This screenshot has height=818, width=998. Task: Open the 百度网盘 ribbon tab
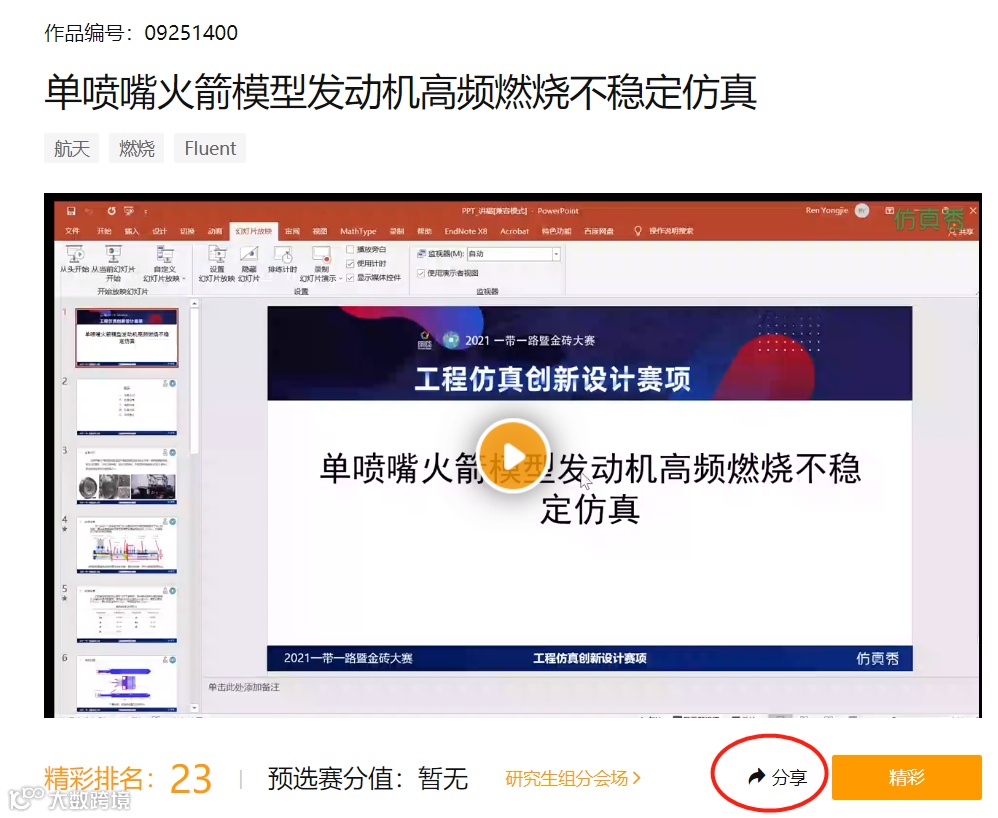[599, 231]
